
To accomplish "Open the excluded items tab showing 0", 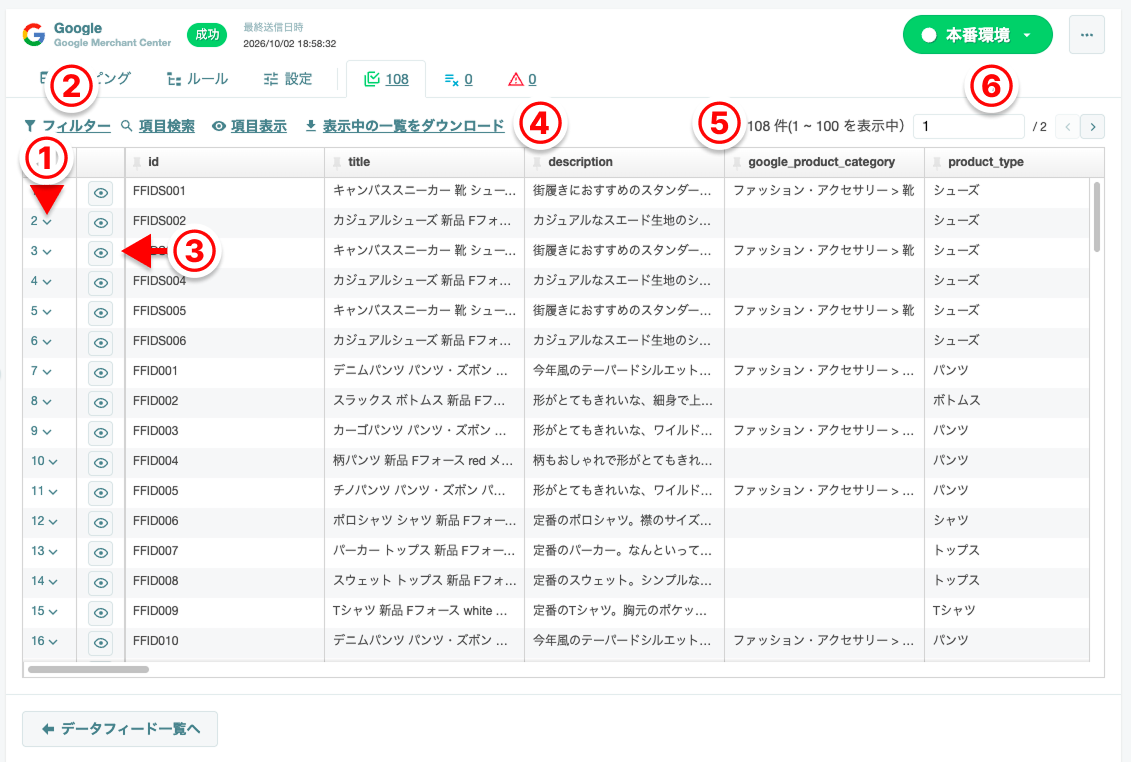I will tap(459, 79).
